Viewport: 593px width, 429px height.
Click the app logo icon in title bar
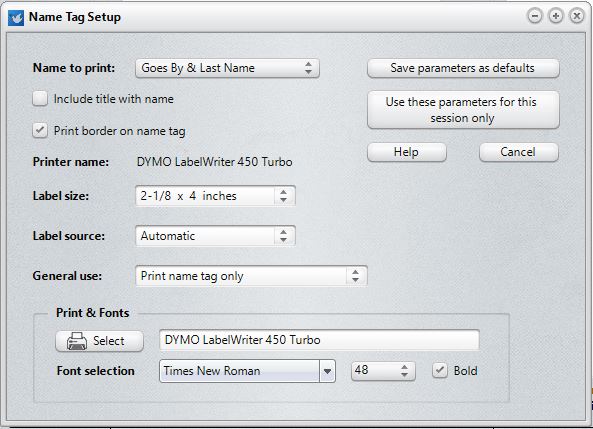[x=16, y=17]
